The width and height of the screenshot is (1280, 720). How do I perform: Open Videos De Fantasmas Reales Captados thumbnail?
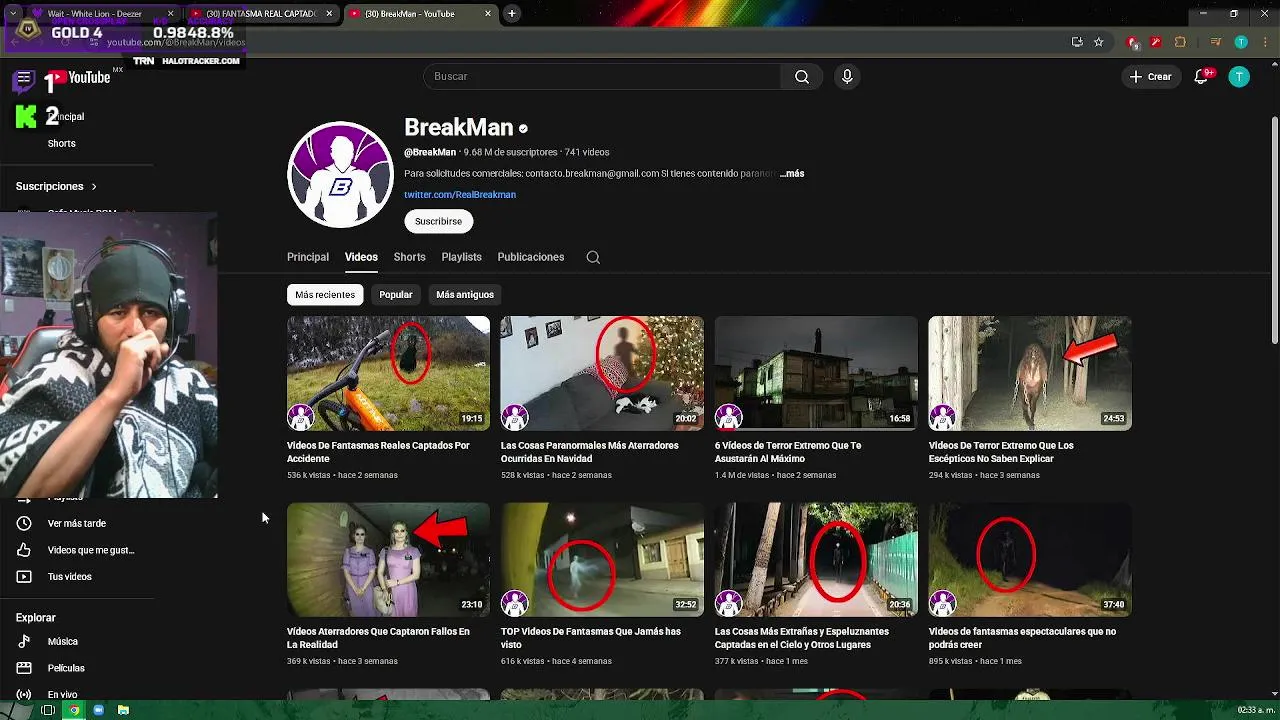(388, 374)
